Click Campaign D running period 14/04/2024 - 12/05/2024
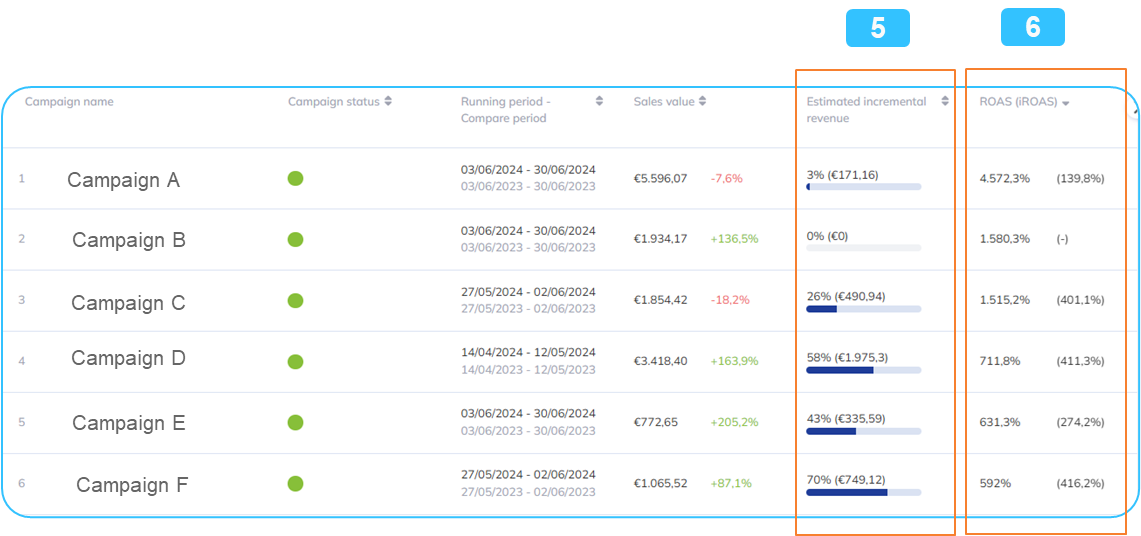 (x=528, y=352)
